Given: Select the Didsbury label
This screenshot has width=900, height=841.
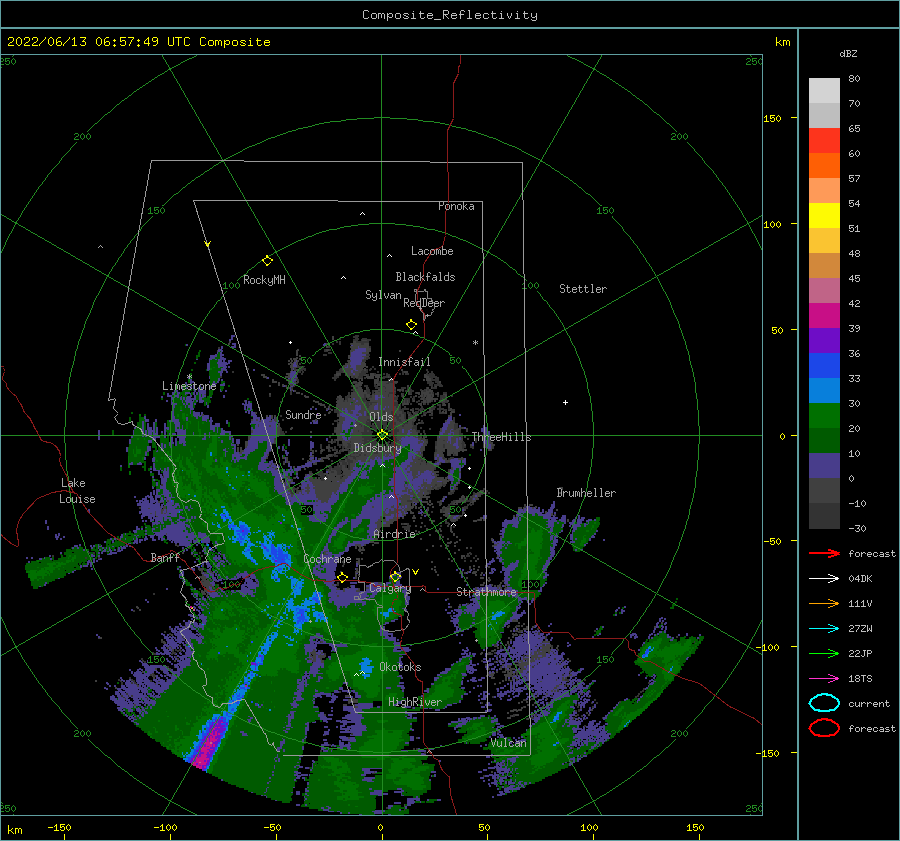Looking at the screenshot, I should [377, 448].
